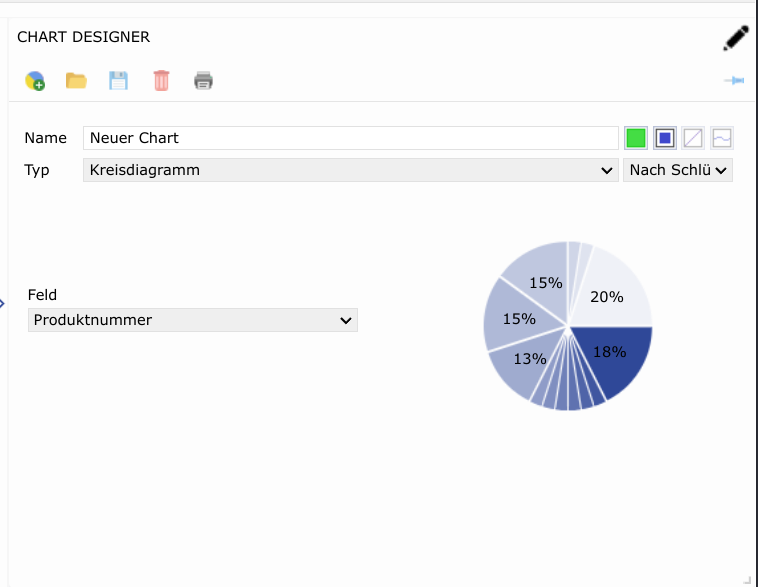Click the new chart icon

35,81
